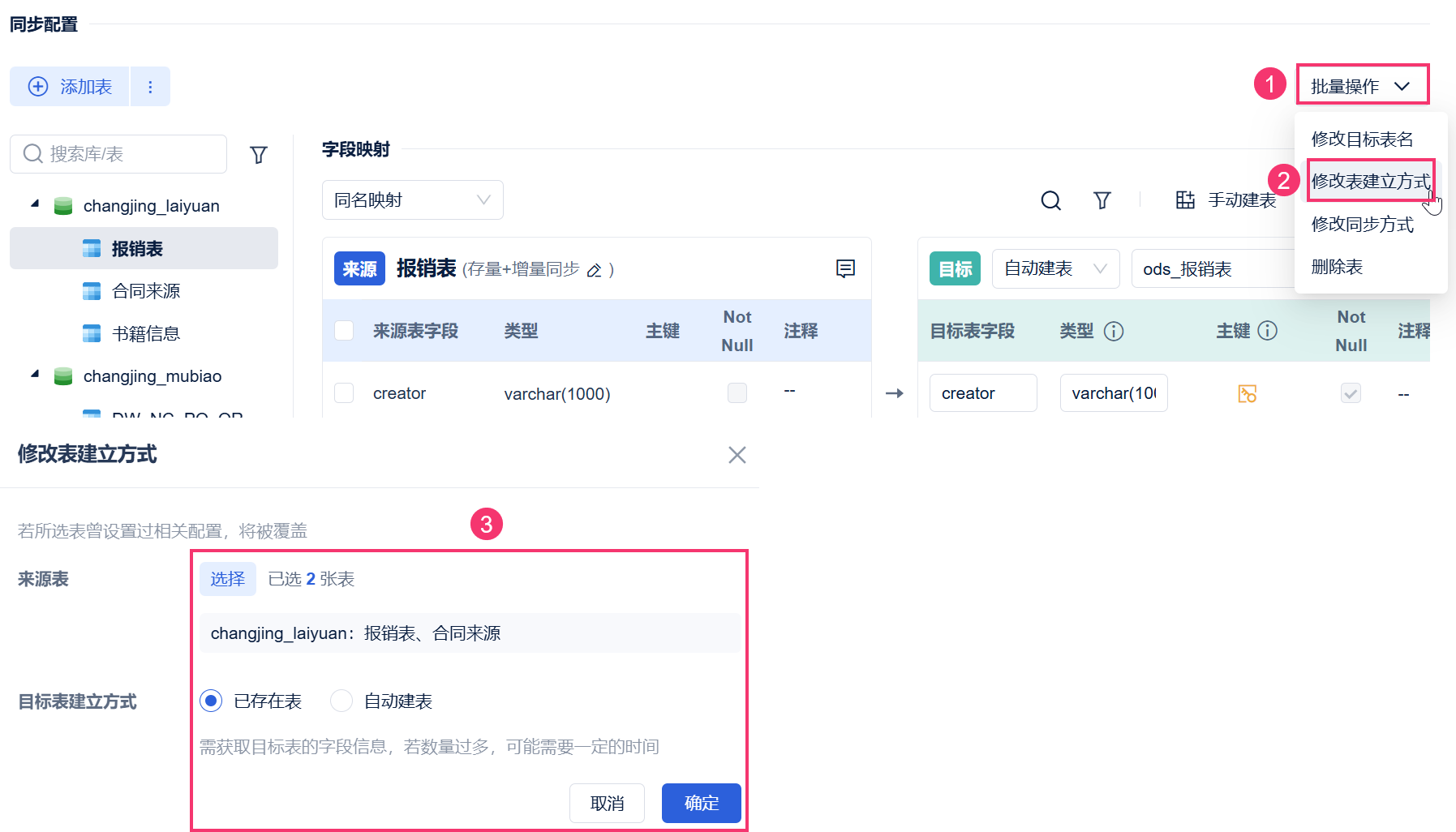
Task: Click the source varchar(1000) type cell
Action: [x=557, y=394]
